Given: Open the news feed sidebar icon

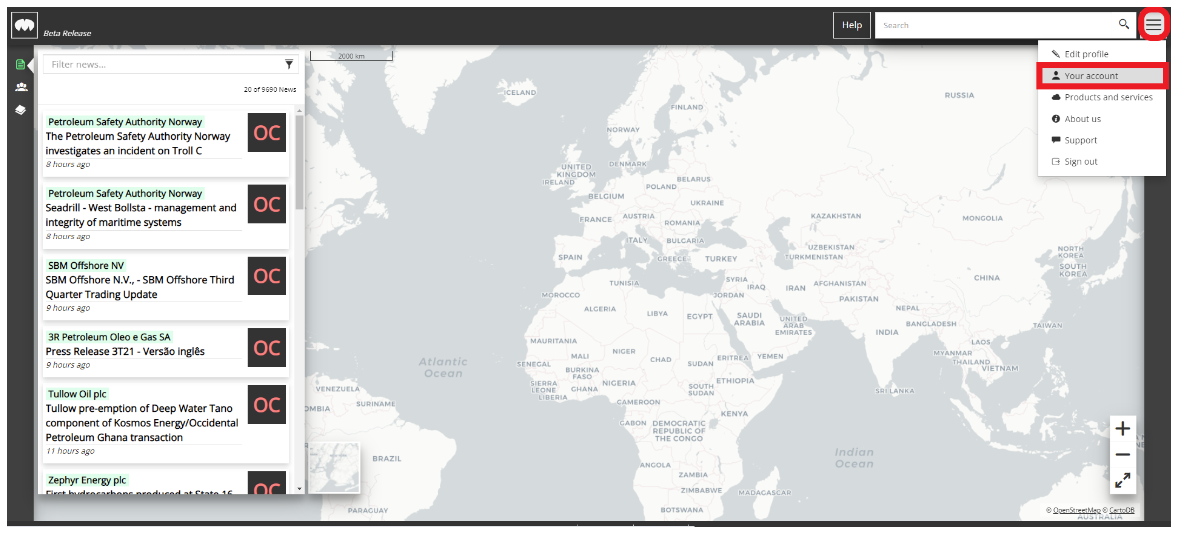Looking at the screenshot, I should click(20, 65).
